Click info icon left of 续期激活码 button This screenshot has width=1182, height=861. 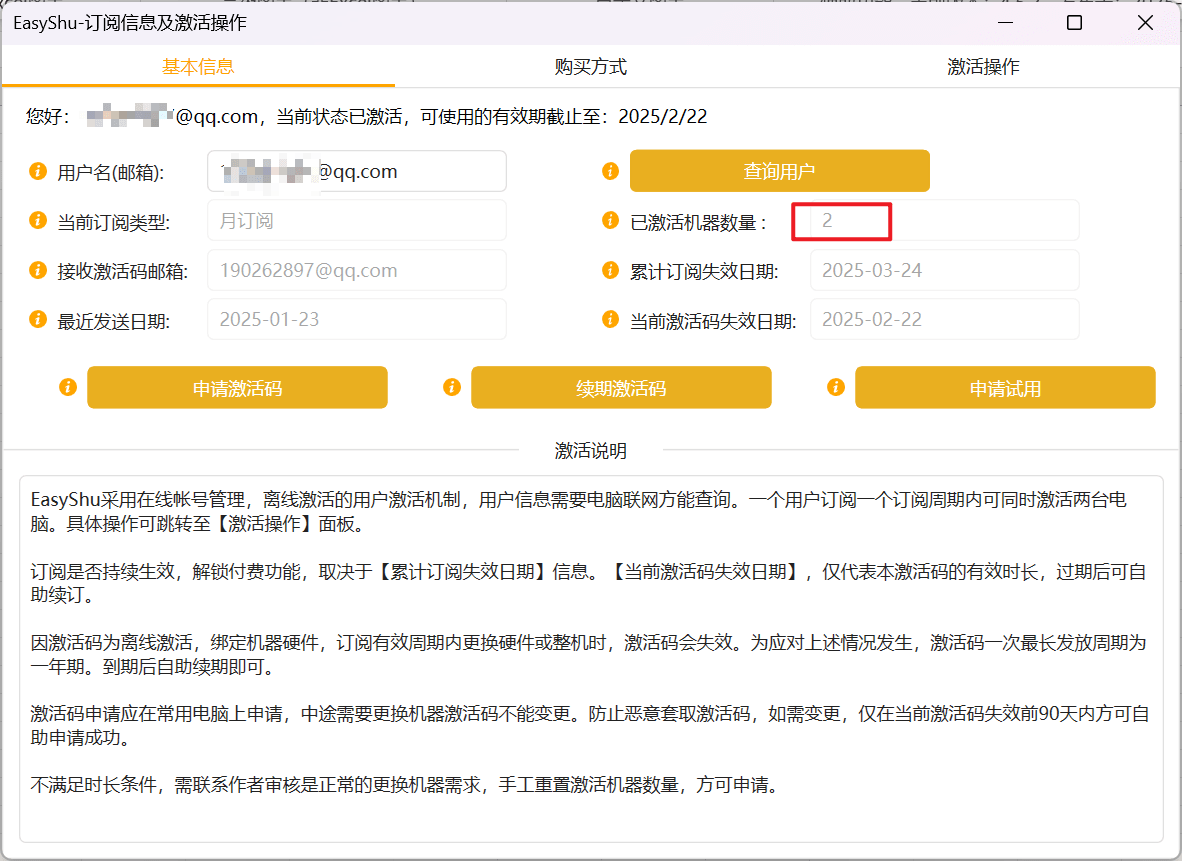click(x=452, y=388)
